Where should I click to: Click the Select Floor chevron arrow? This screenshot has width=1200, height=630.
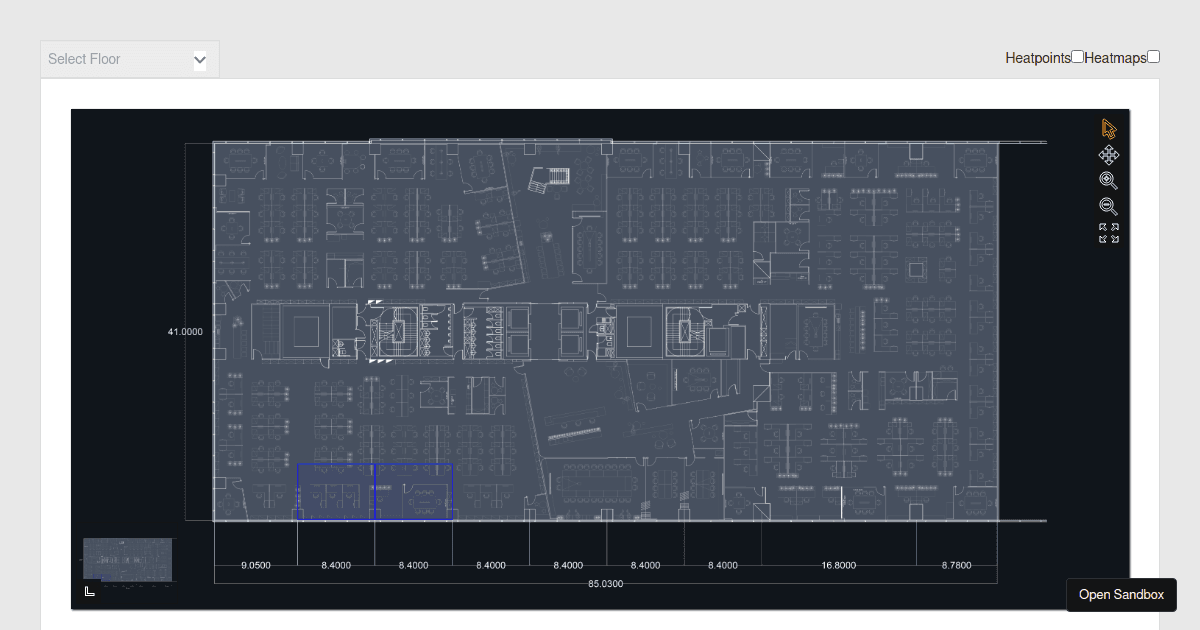[200, 60]
